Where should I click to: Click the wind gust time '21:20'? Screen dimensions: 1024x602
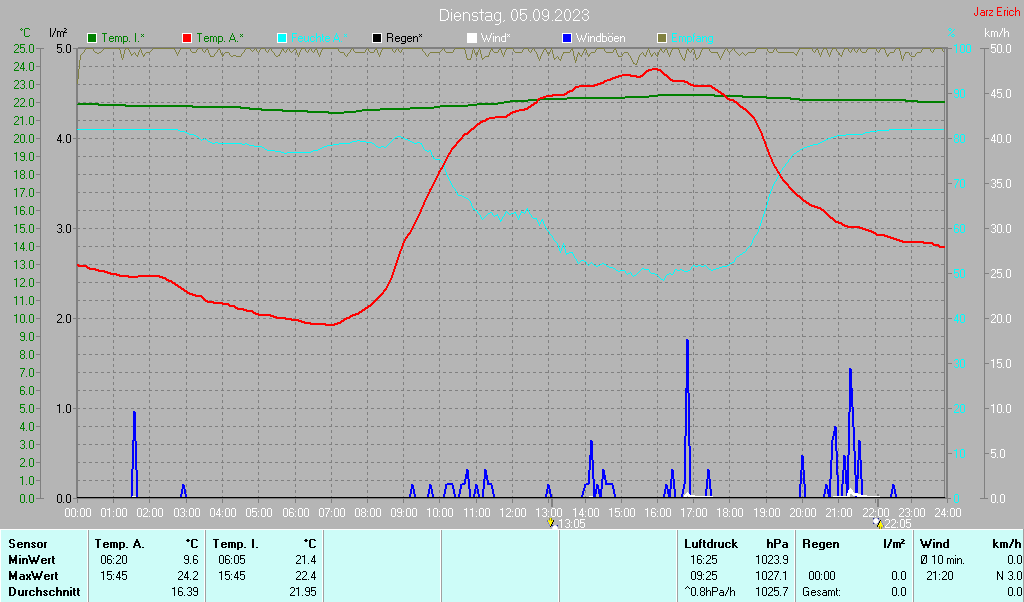[939, 576]
